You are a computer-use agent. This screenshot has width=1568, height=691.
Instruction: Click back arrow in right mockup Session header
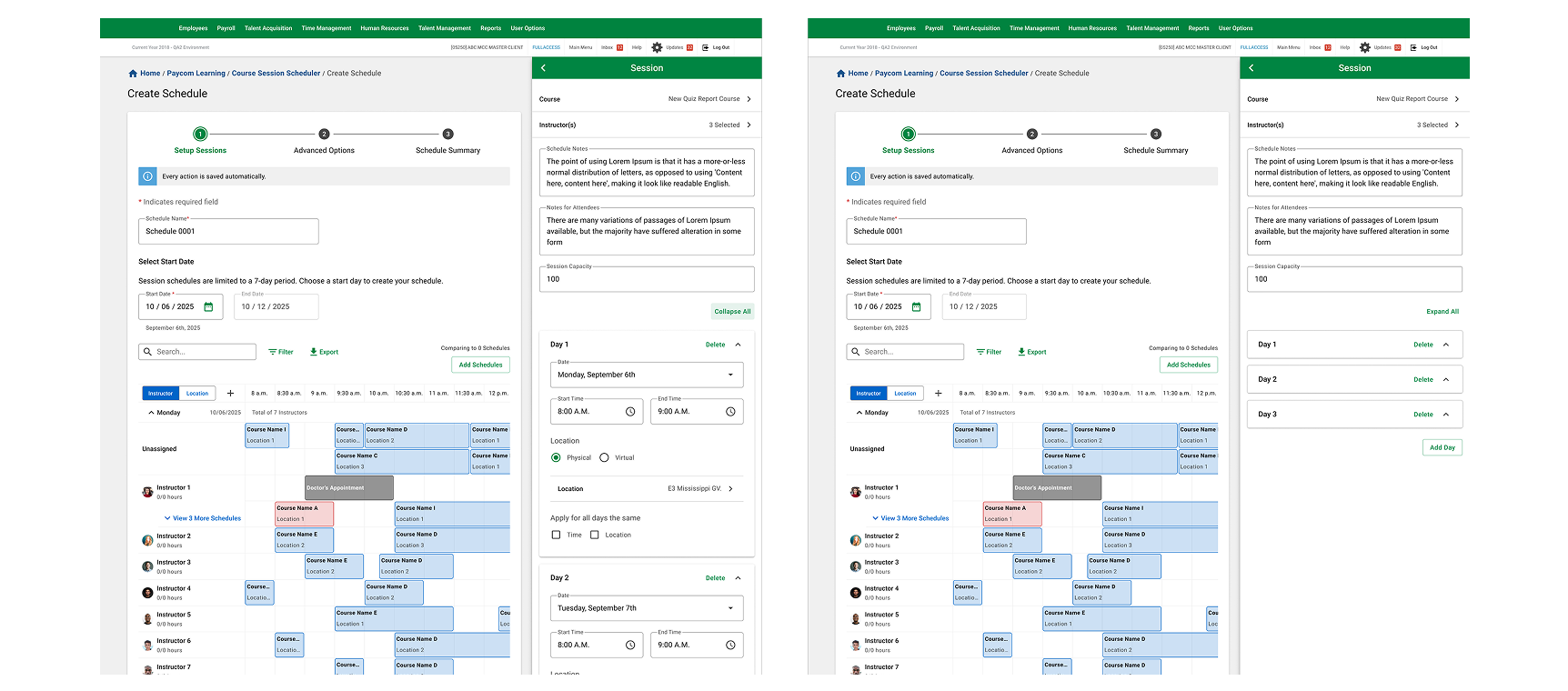pos(1251,68)
